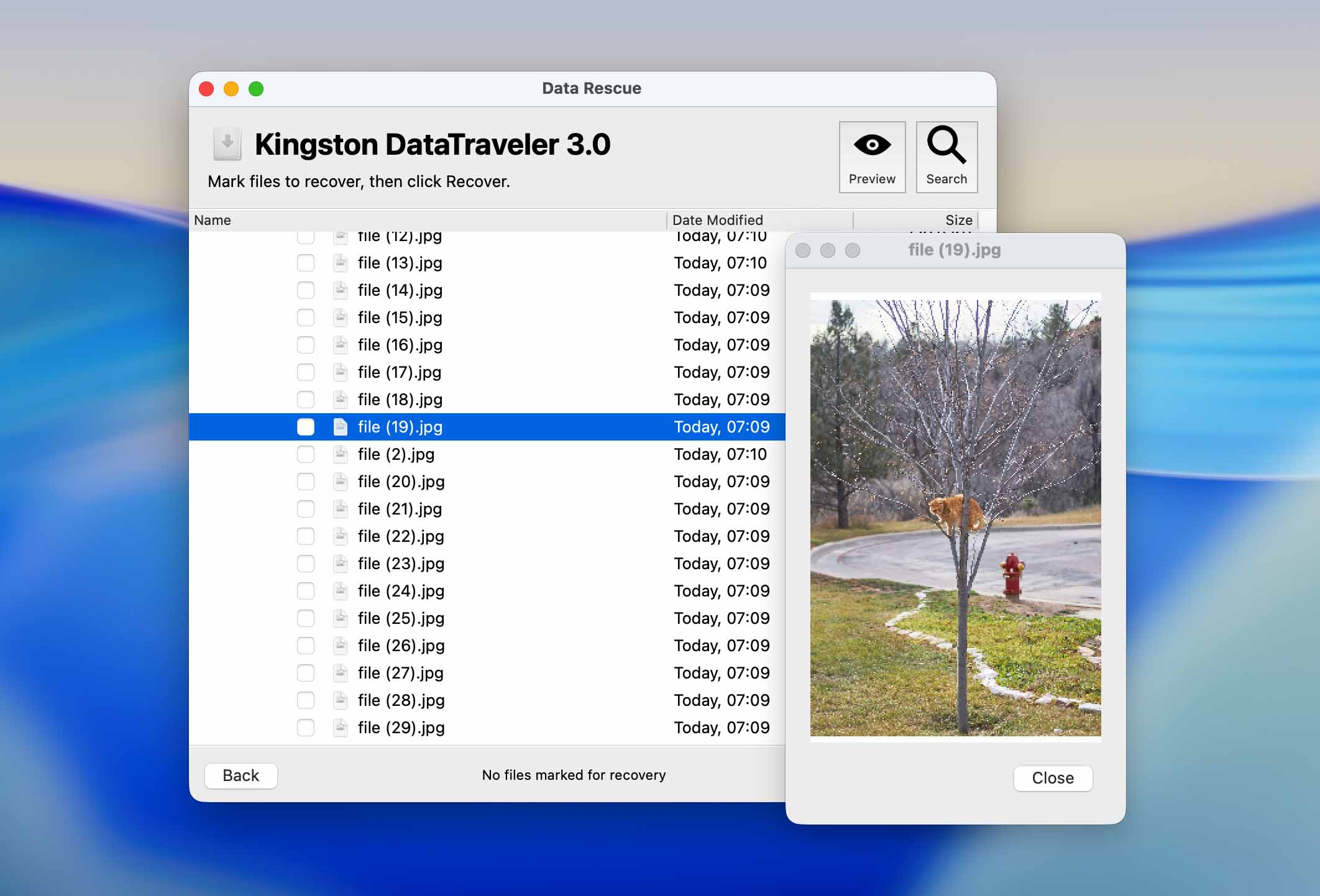Click the Kingston drive icon in header
This screenshot has width=1320, height=896.
pos(227,144)
